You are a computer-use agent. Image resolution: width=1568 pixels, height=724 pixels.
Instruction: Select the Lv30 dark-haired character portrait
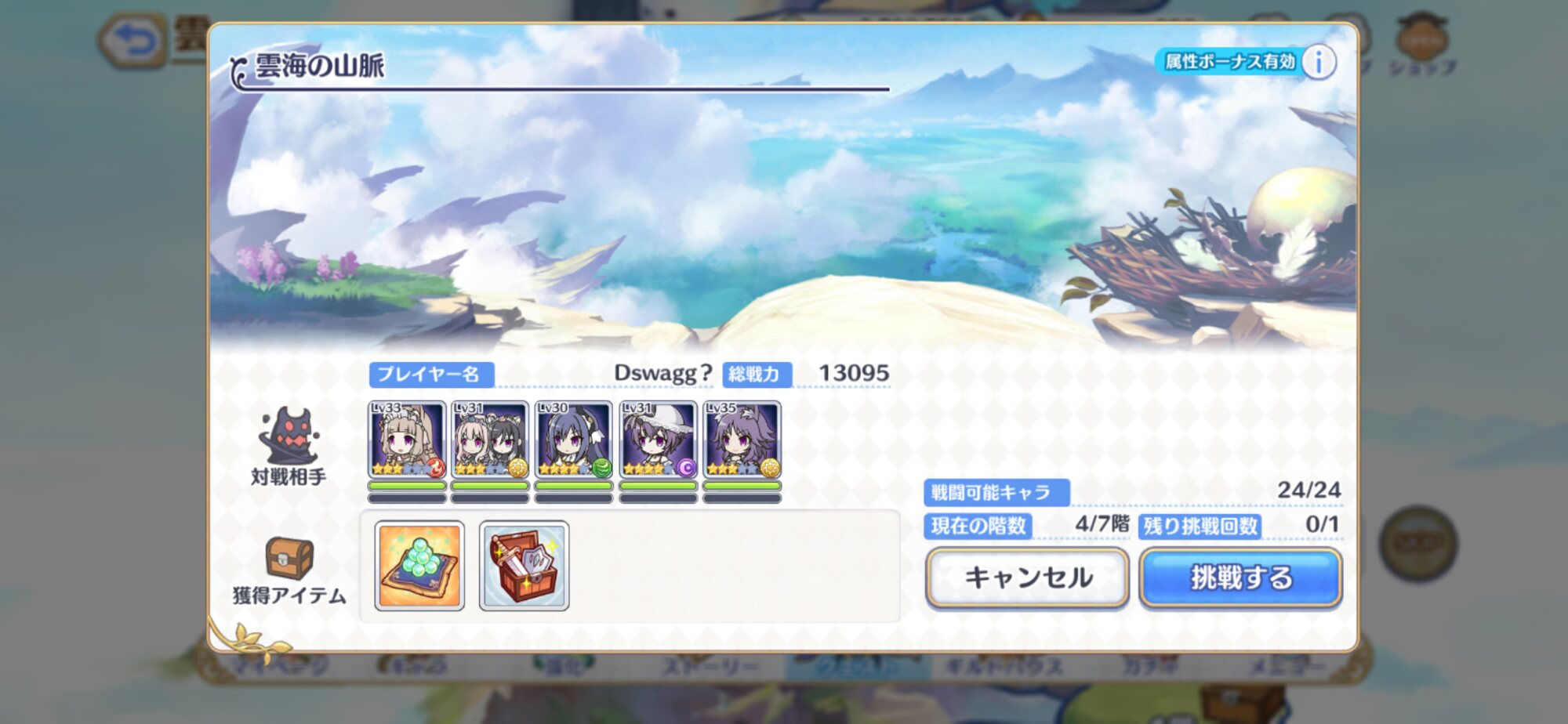574,440
